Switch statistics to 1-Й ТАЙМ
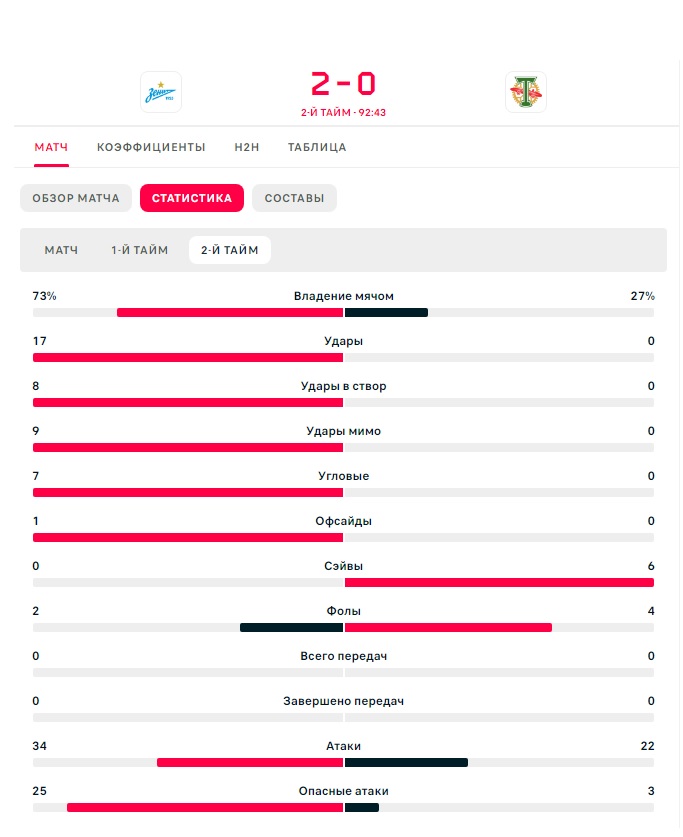The image size is (683, 837). (140, 250)
